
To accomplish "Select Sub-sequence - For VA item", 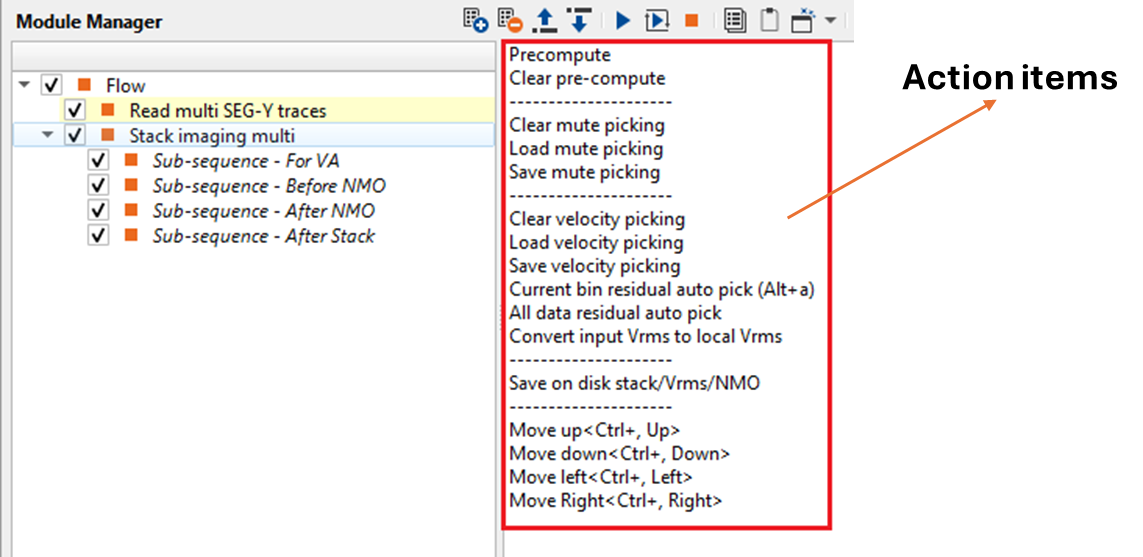I will [x=246, y=161].
